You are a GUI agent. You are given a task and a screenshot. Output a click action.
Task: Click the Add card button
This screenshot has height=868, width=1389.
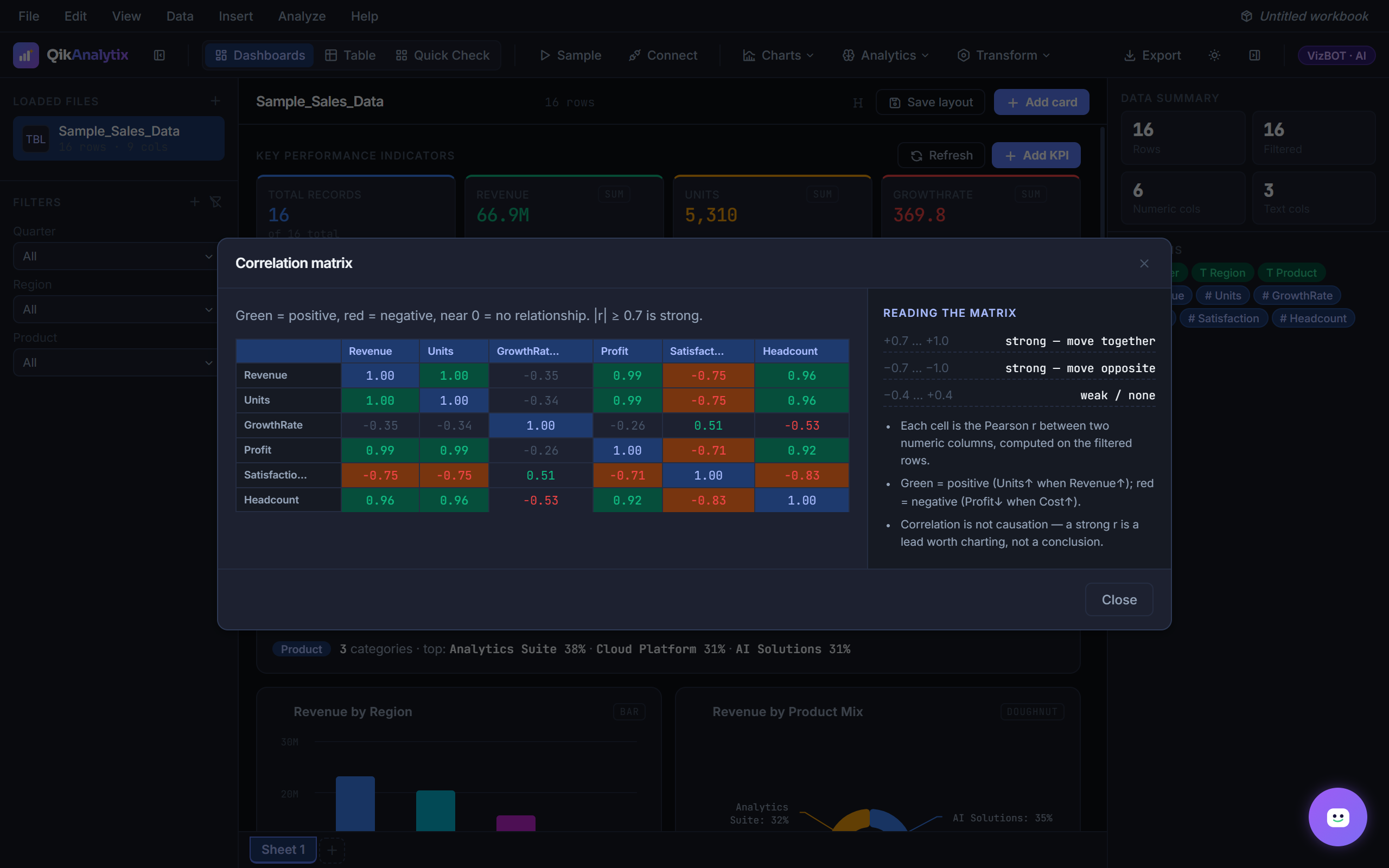pyautogui.click(x=1041, y=102)
